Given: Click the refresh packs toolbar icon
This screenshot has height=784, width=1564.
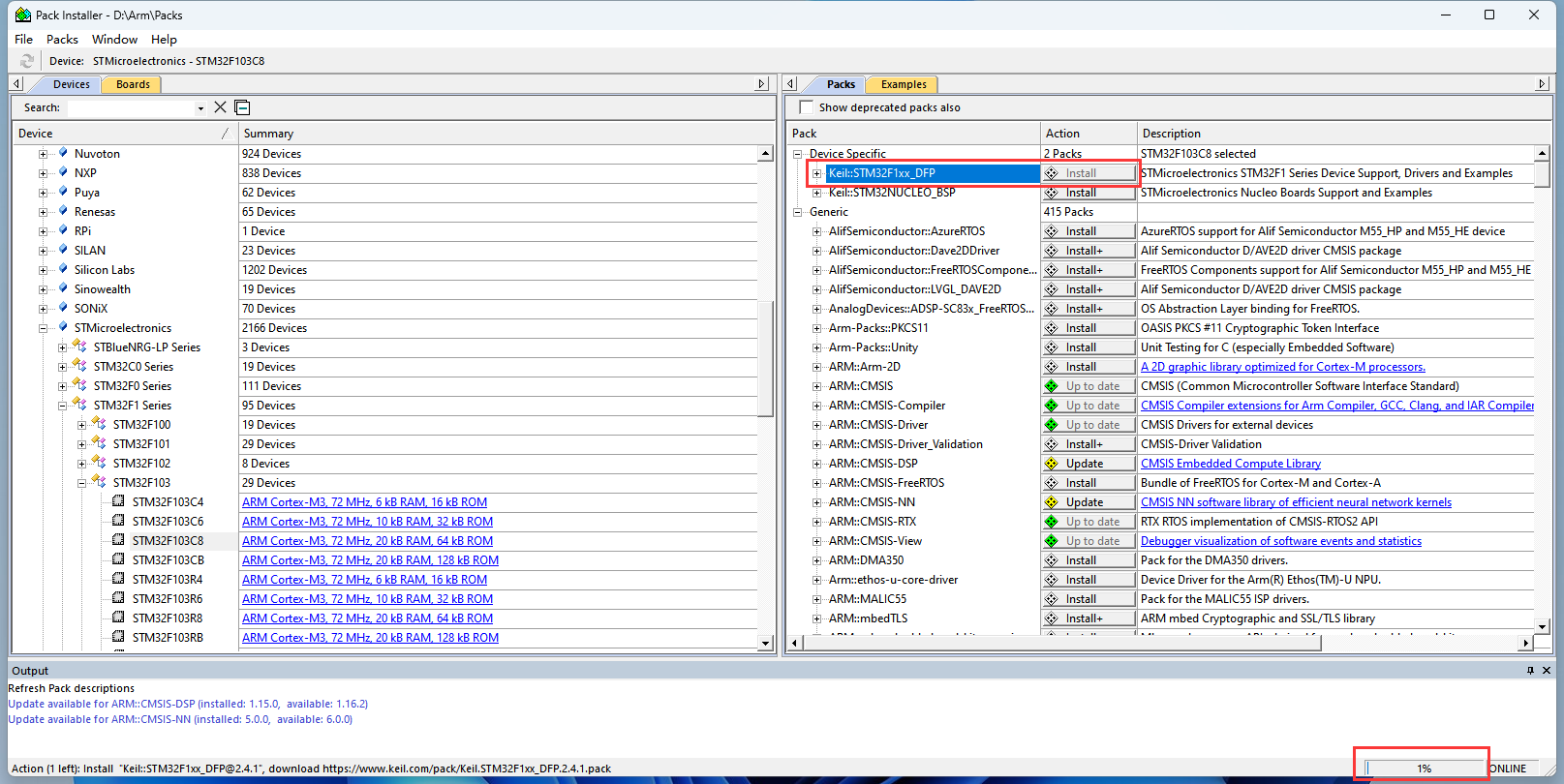Looking at the screenshot, I should (x=27, y=61).
